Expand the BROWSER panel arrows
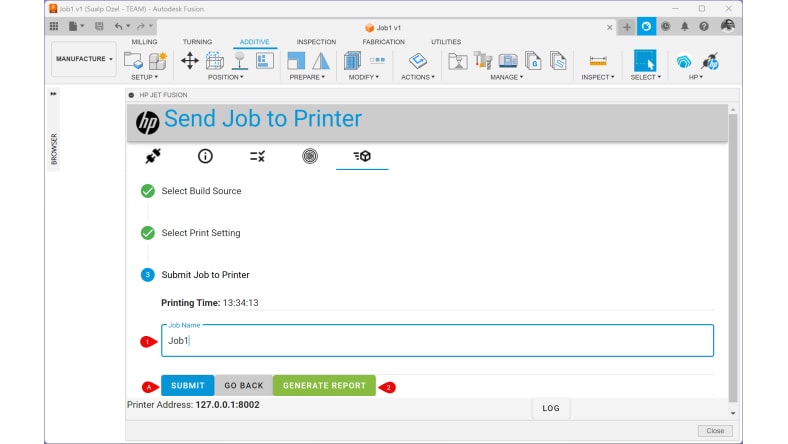The width and height of the screenshot is (788, 444). pyautogui.click(x=53, y=94)
